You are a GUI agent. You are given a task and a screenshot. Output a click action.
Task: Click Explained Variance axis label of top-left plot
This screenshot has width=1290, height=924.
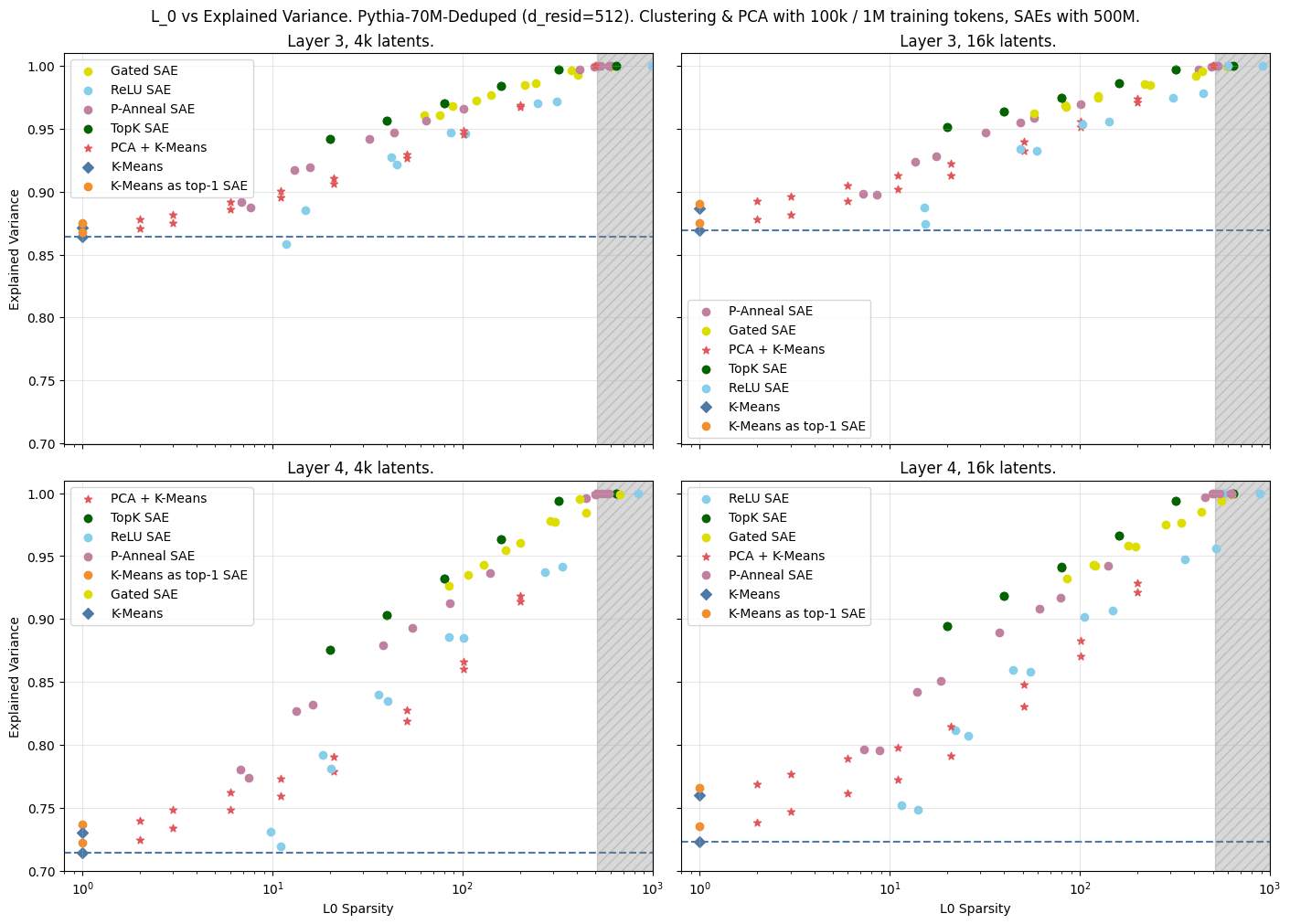tap(15, 250)
